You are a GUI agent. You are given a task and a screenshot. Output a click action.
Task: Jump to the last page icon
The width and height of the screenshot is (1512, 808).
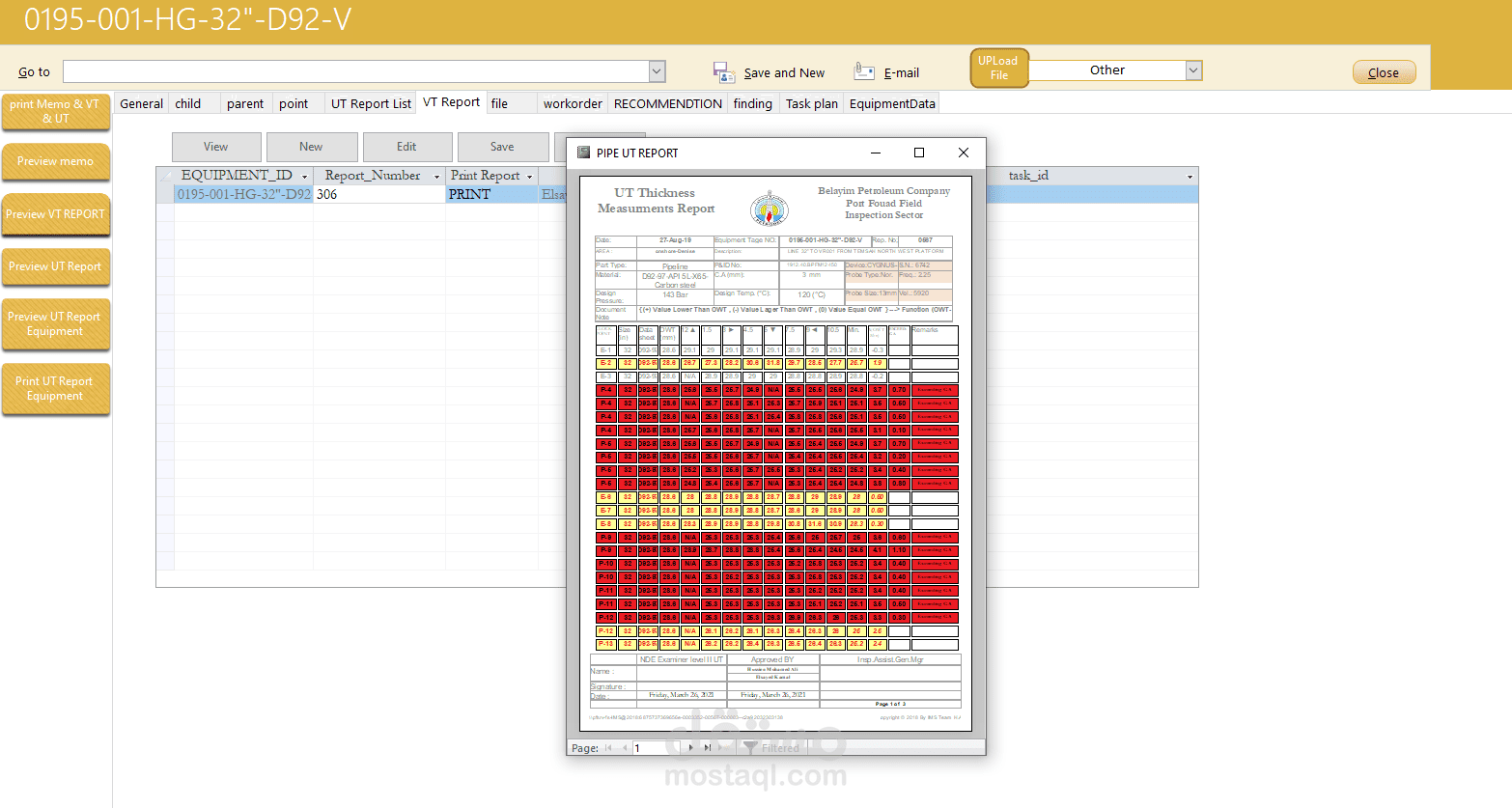pyautogui.click(x=707, y=746)
